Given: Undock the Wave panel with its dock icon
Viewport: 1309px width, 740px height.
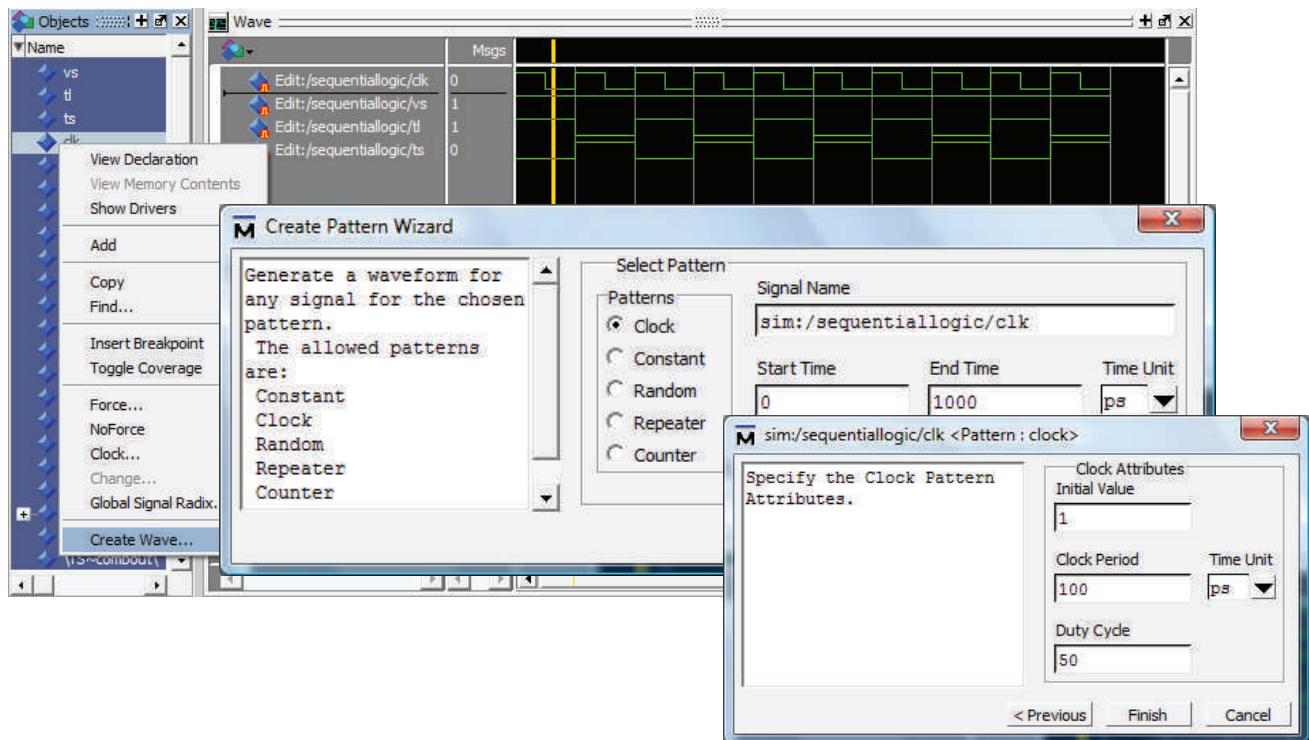Looking at the screenshot, I should pos(1166,20).
